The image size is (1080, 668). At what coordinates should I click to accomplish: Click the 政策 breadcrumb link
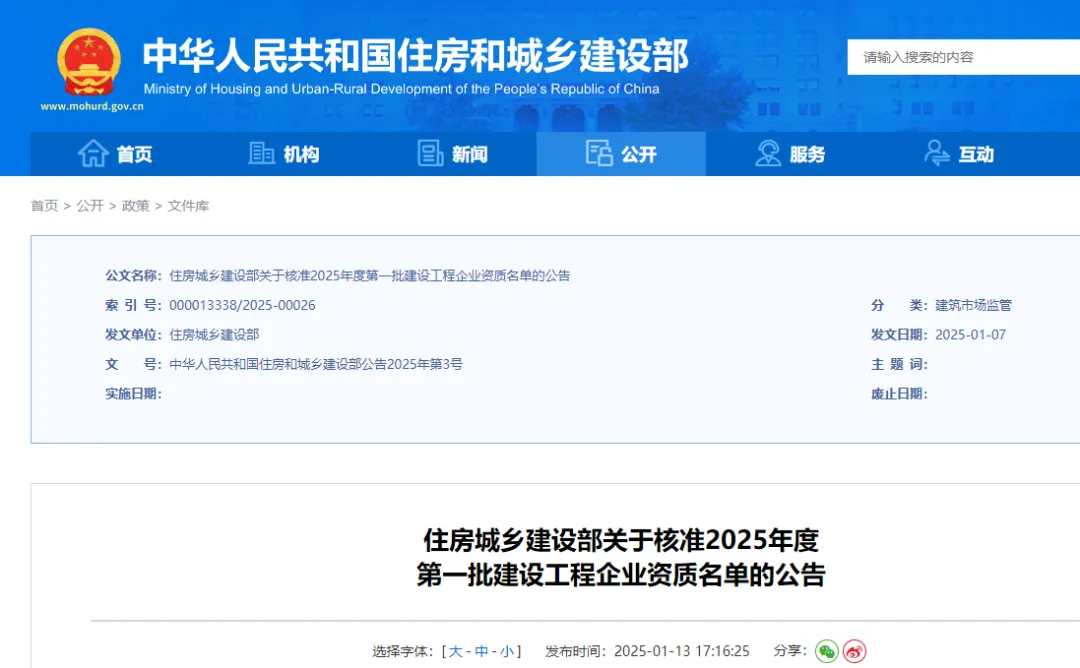coord(136,206)
